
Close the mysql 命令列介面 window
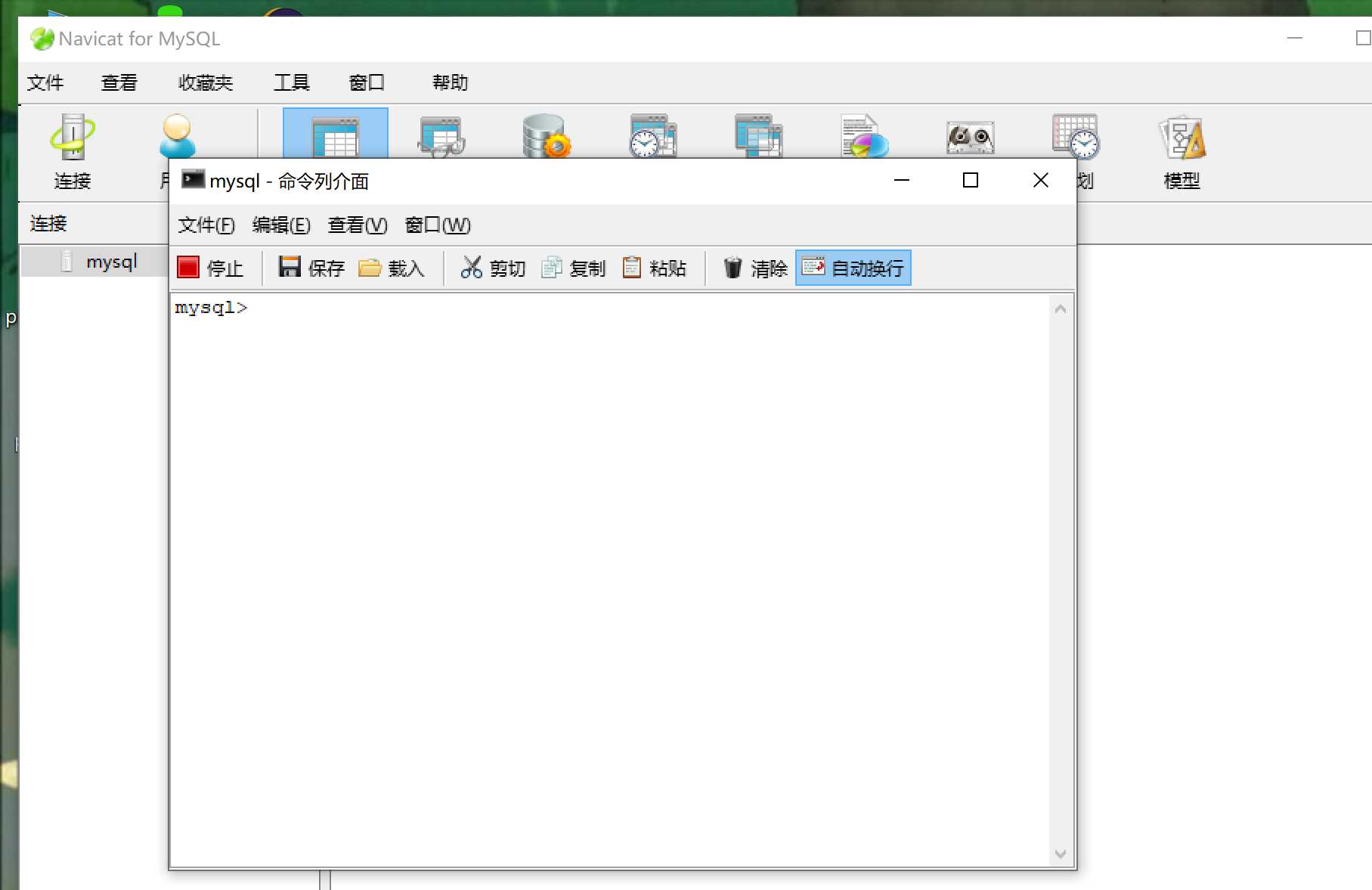click(1041, 180)
